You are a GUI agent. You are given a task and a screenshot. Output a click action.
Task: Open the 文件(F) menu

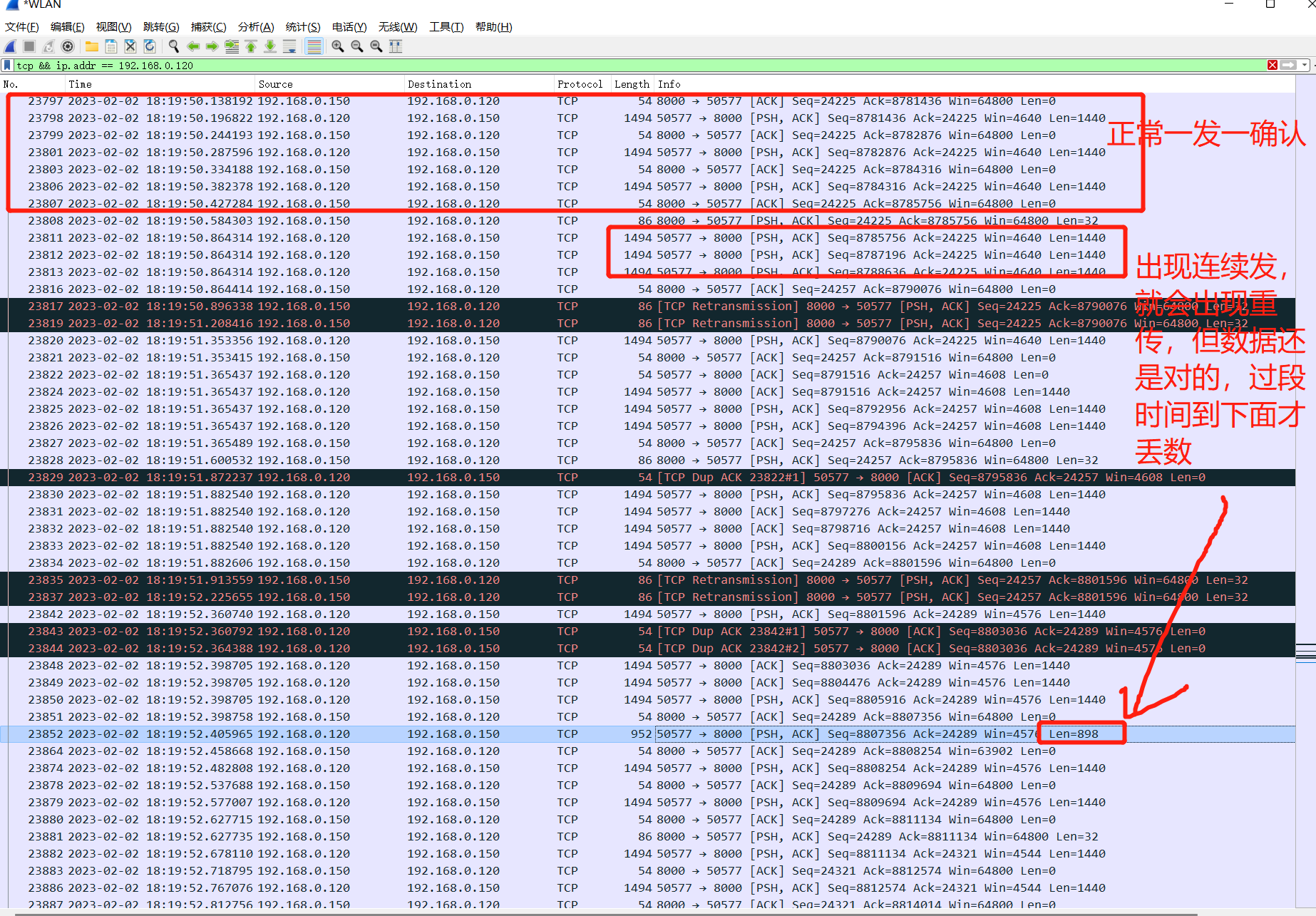[x=21, y=27]
